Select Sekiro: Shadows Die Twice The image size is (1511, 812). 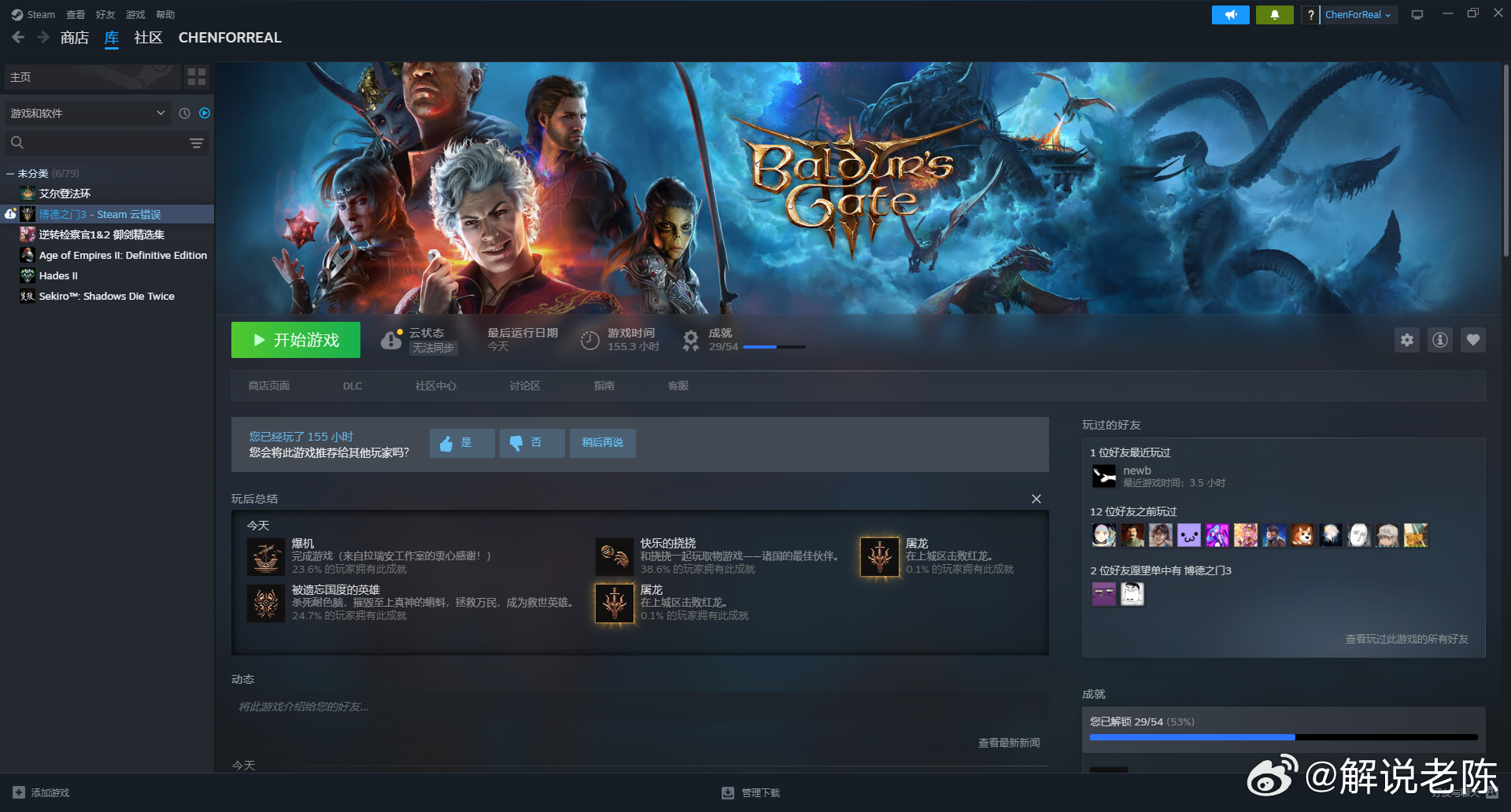point(106,296)
